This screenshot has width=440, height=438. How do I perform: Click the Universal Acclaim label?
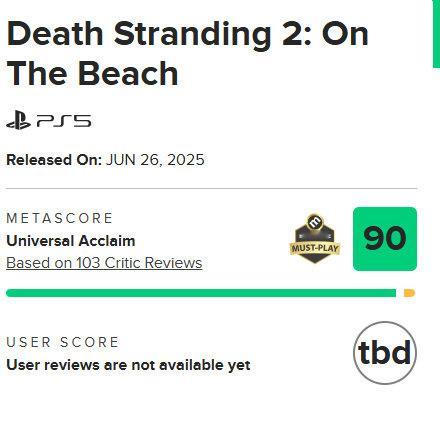click(x=71, y=241)
